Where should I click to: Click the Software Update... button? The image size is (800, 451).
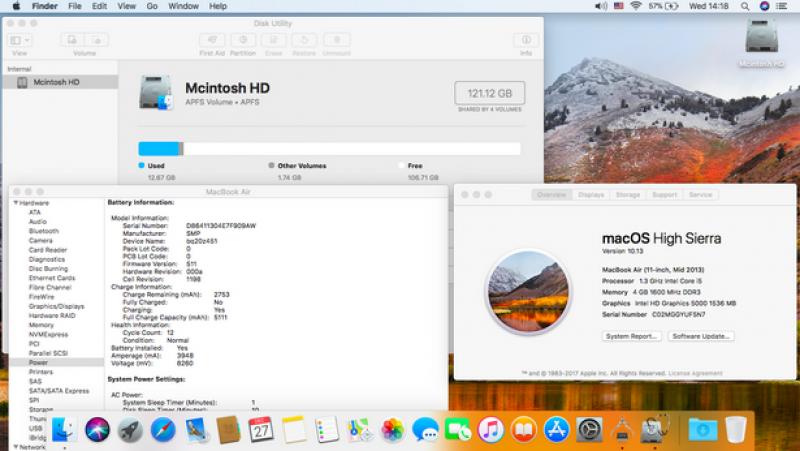tap(701, 336)
